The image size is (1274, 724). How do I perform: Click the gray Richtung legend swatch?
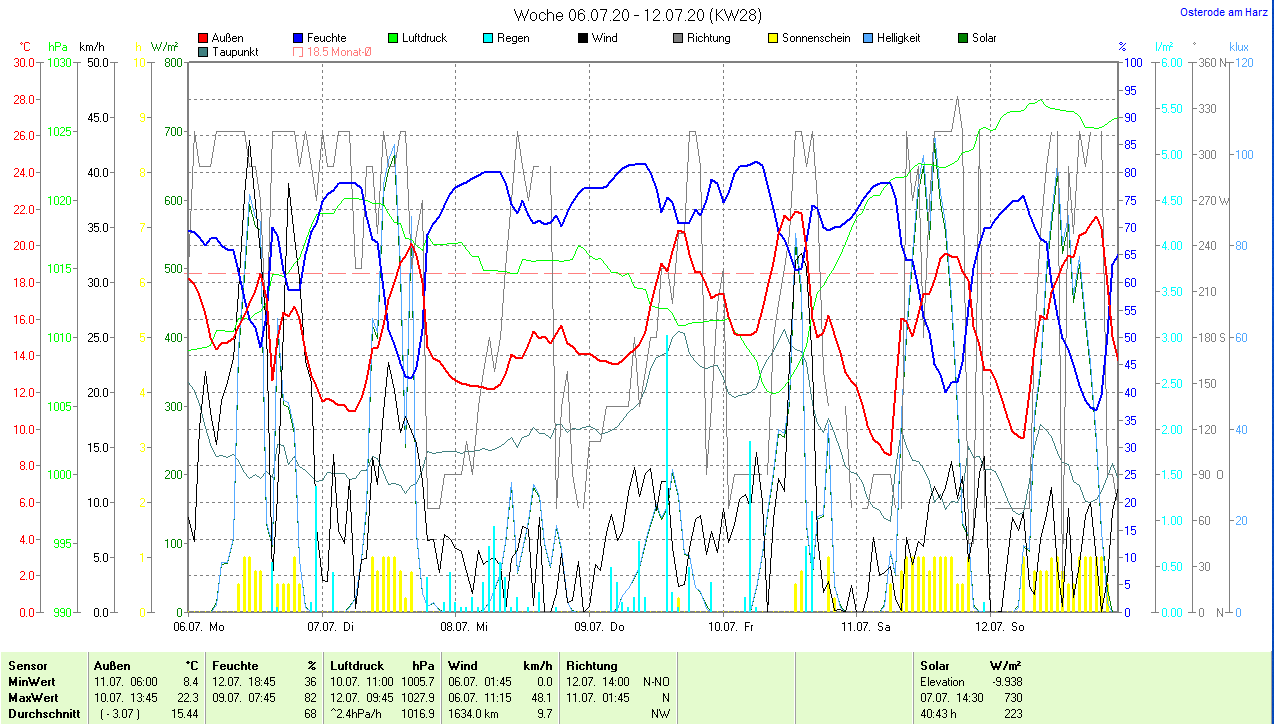coord(678,38)
